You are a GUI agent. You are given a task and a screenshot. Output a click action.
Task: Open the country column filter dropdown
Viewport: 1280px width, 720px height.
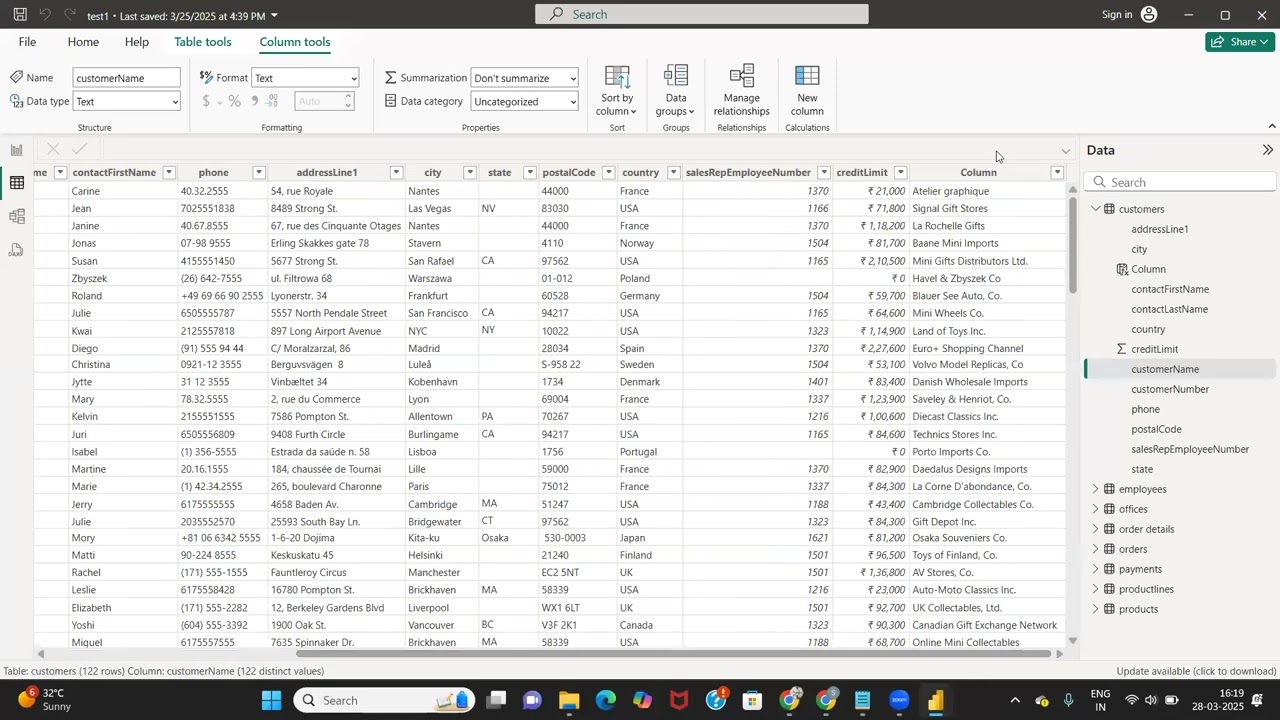click(674, 173)
